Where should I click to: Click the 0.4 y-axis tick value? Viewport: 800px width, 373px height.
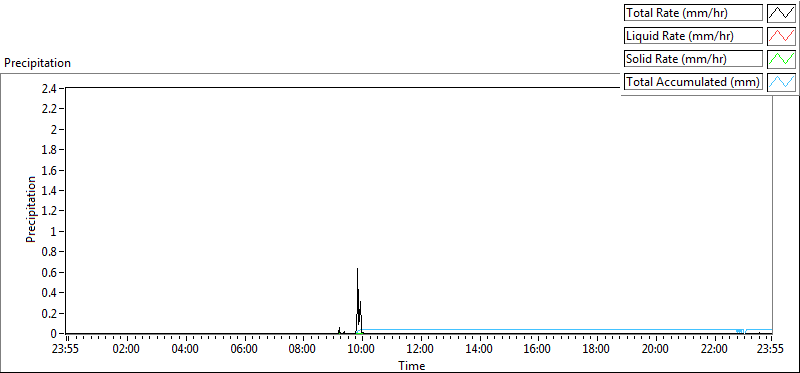pos(49,292)
